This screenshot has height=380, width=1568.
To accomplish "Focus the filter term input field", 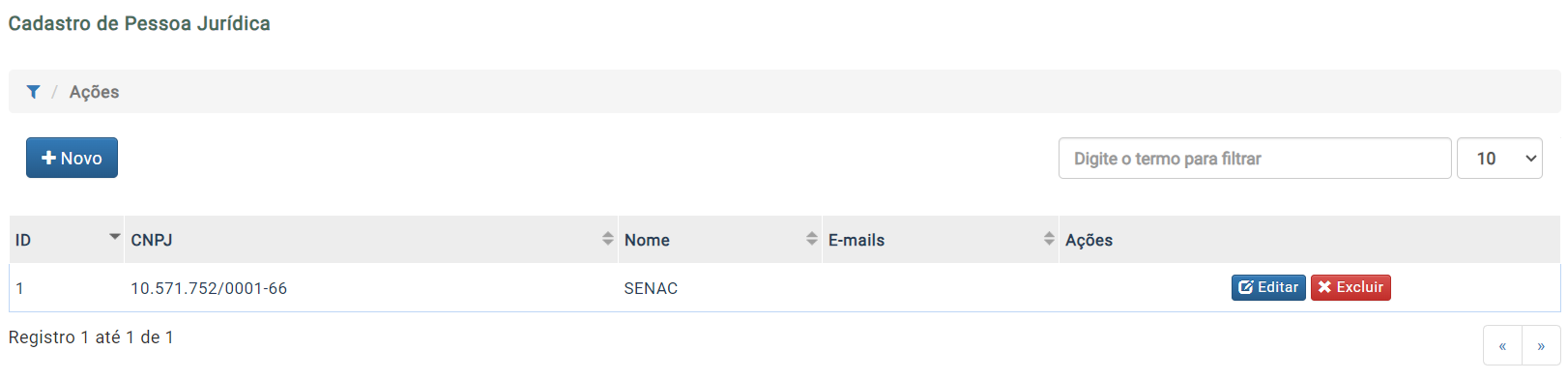I will 1255,159.
